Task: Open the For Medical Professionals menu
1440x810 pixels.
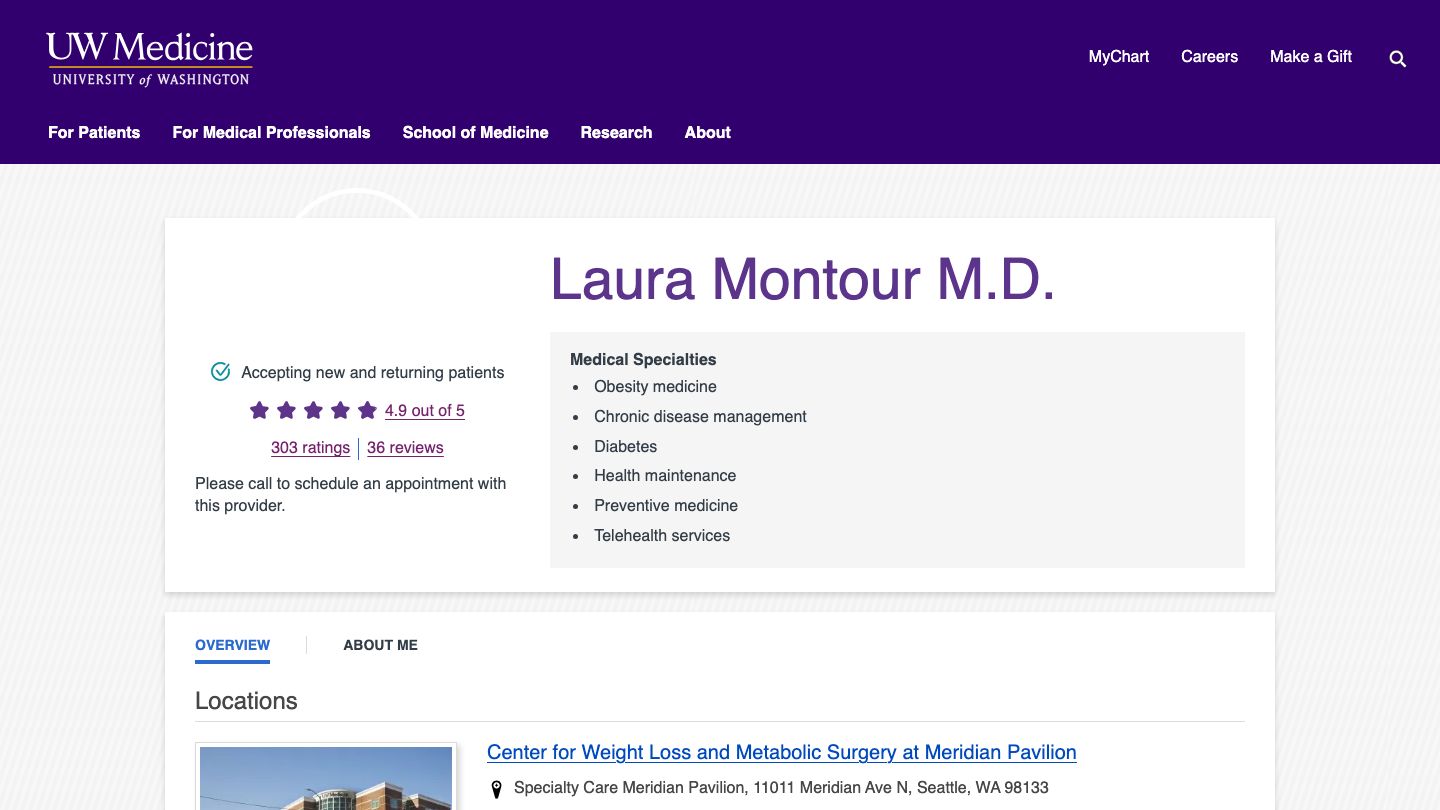Action: tap(270, 132)
